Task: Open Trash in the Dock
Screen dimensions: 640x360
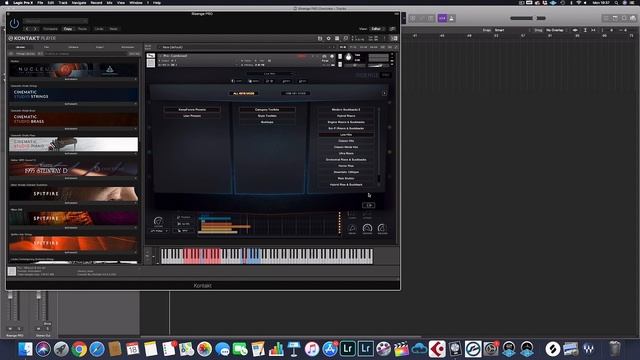Action: (x=615, y=349)
